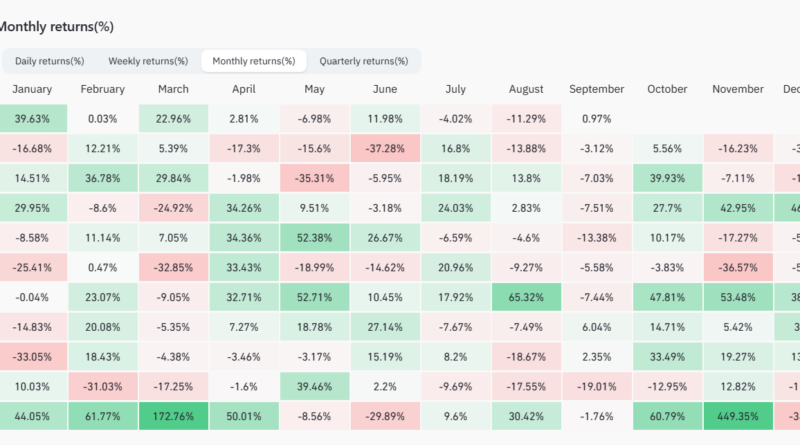Select the October column header
Viewport: 800px width, 445px height.
click(667, 90)
